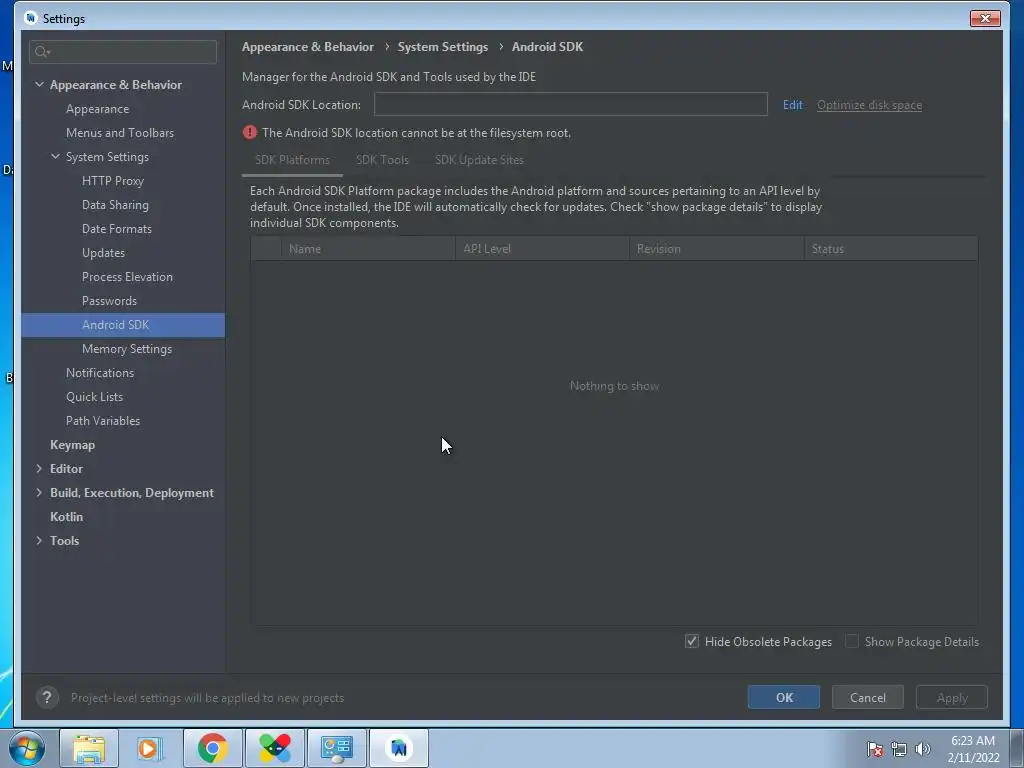Open Notifications settings
Screen dimensions: 1024x768
99,373
